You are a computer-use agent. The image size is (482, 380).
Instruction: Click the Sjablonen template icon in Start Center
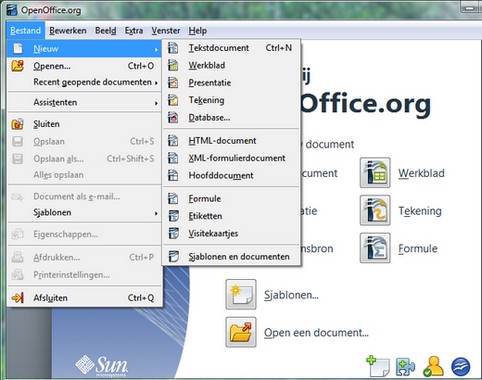pos(241,294)
